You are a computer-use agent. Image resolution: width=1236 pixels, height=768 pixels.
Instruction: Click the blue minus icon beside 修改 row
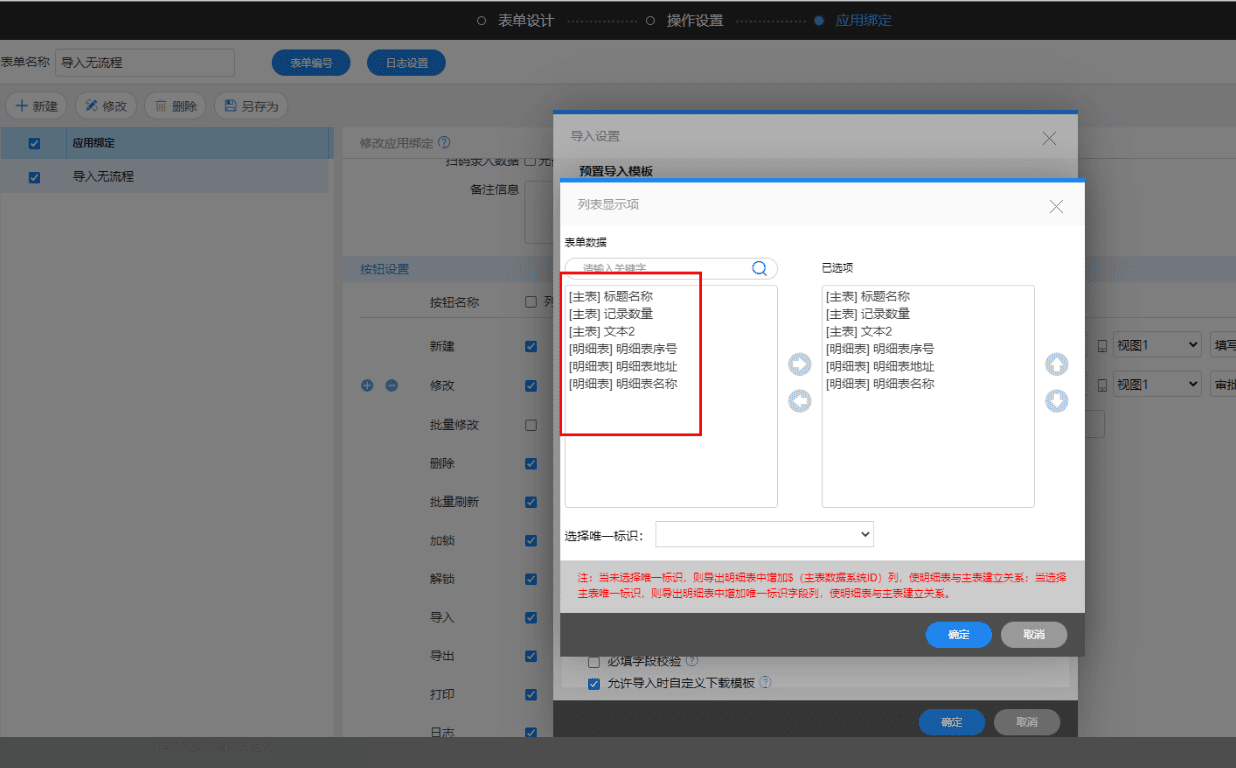[392, 385]
